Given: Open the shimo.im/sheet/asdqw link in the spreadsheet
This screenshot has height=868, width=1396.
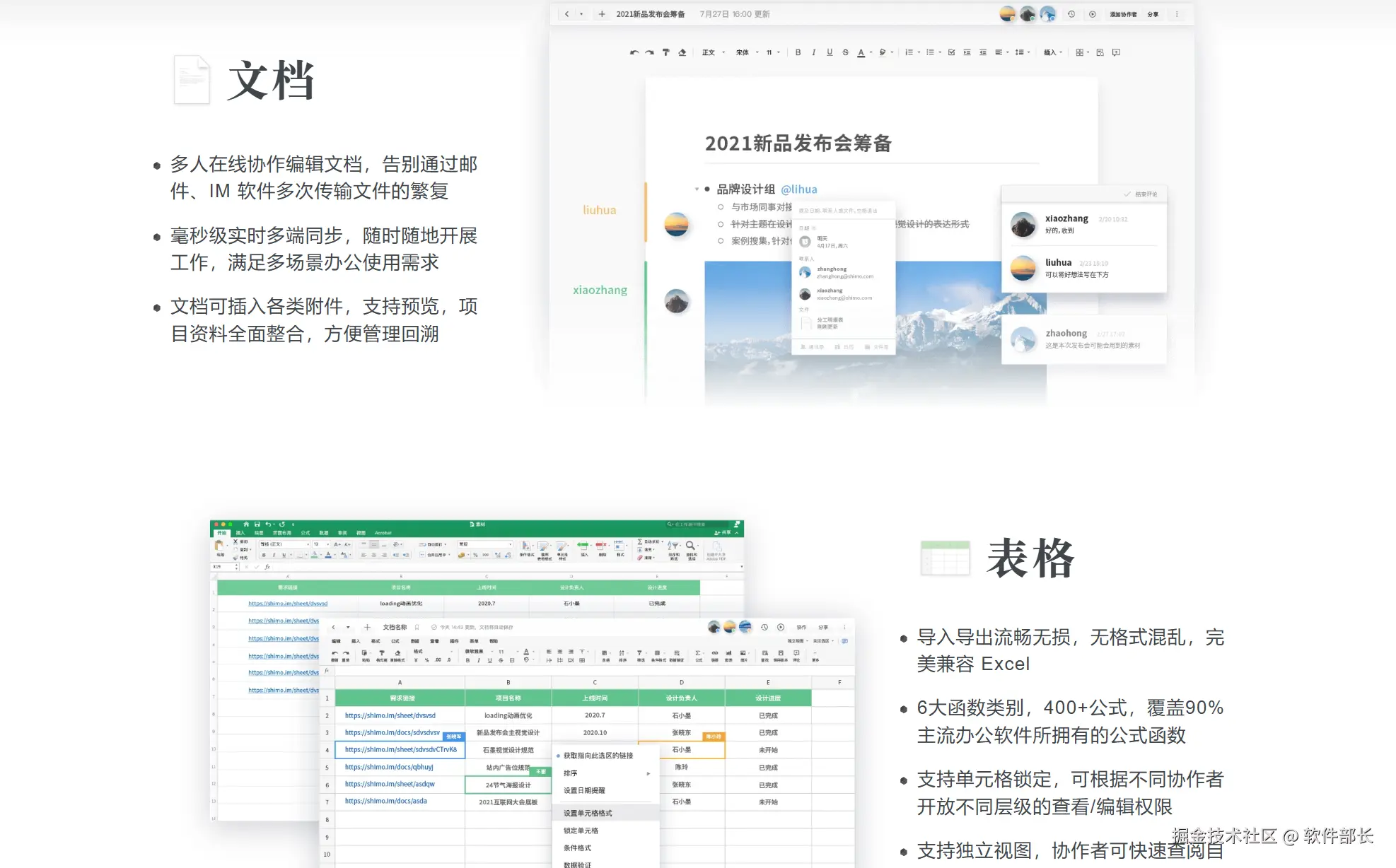Looking at the screenshot, I should pos(390,784).
